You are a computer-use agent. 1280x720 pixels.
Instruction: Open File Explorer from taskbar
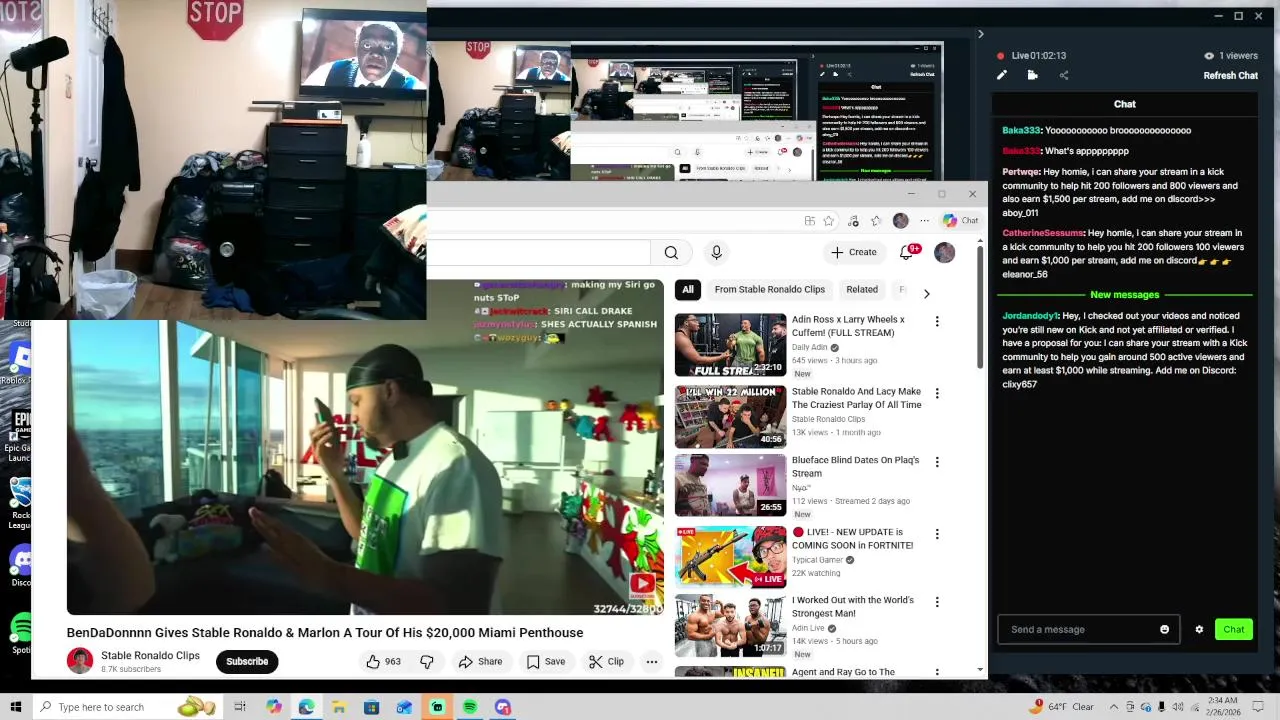tap(339, 707)
